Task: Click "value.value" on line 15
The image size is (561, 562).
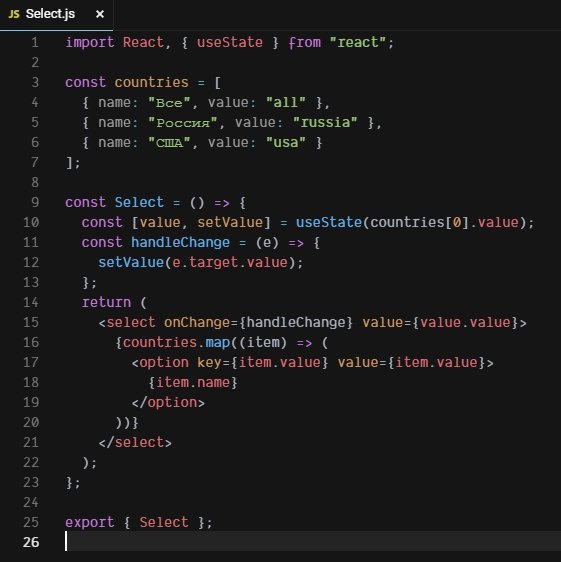Action: 465,323
